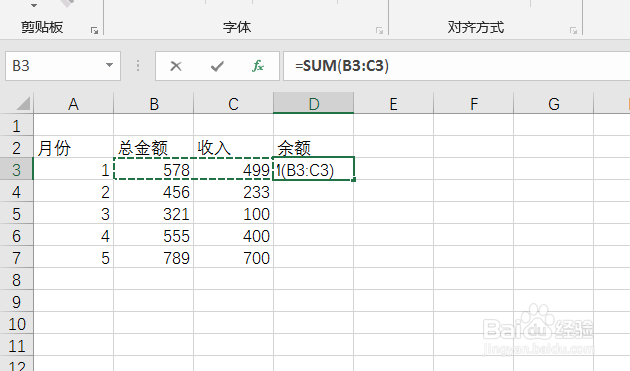The image size is (630, 371).
Task: Click cell containing 456
Action: click(x=153, y=192)
